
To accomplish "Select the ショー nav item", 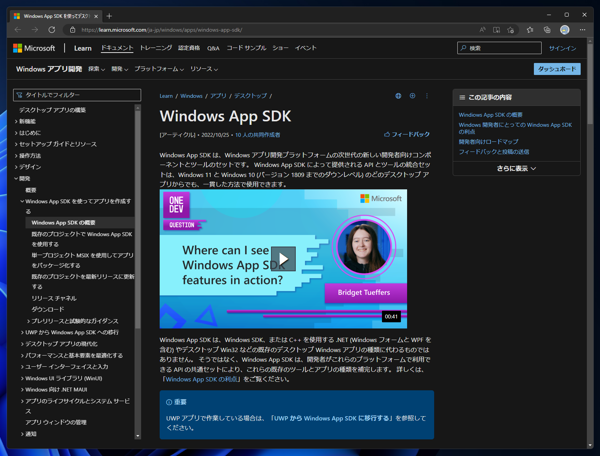I will pos(280,48).
